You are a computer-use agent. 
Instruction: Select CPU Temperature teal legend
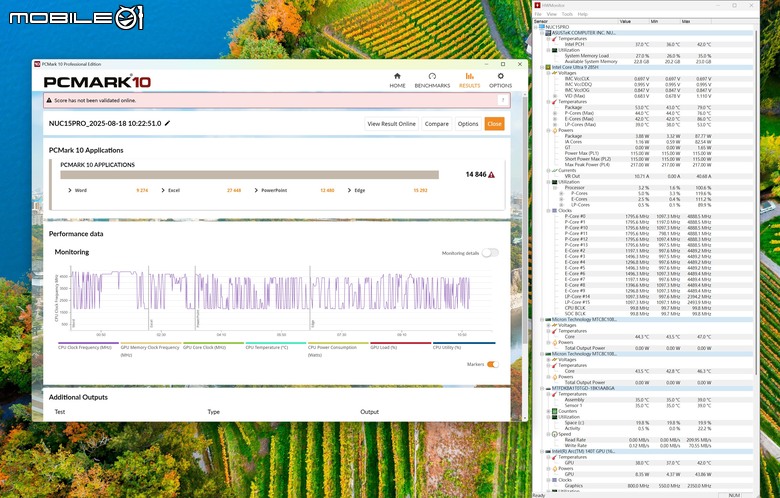(x=276, y=345)
